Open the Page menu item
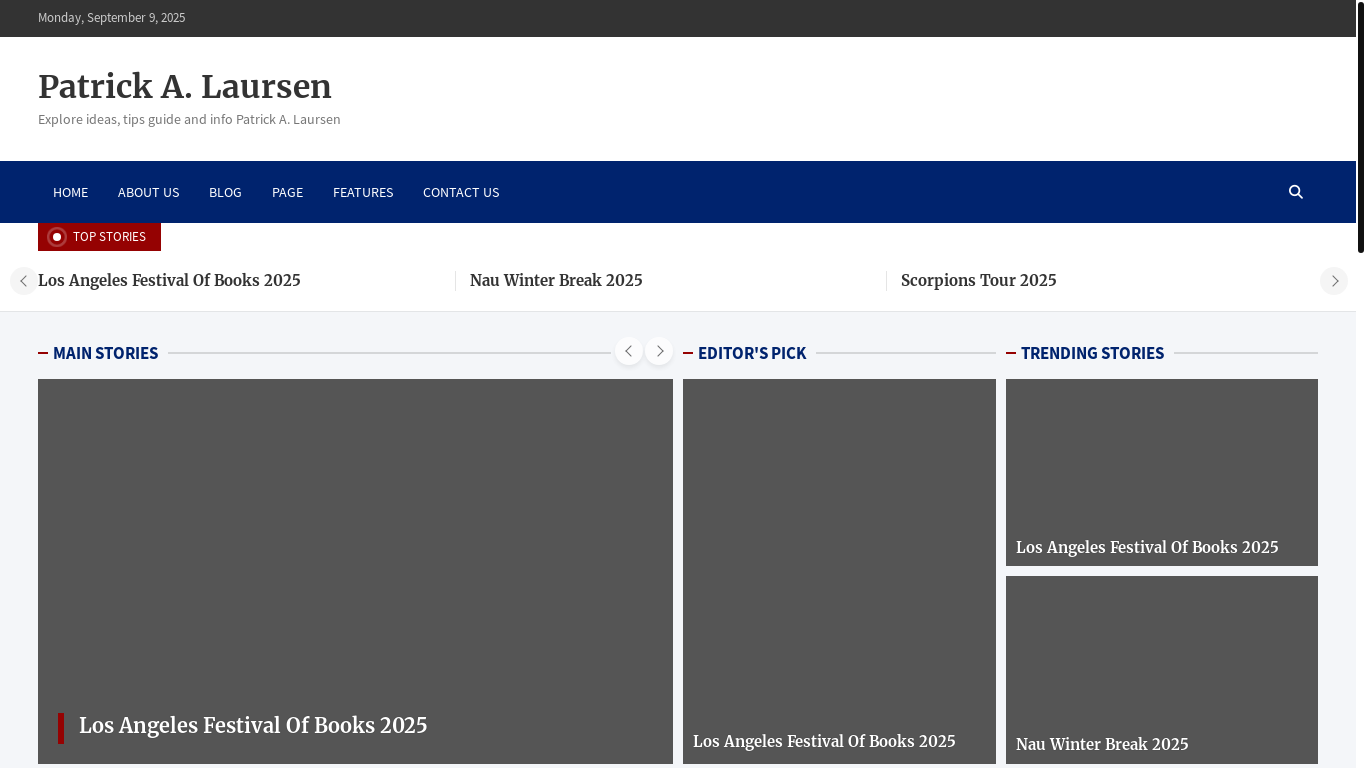The image size is (1366, 768). pyautogui.click(x=287, y=192)
